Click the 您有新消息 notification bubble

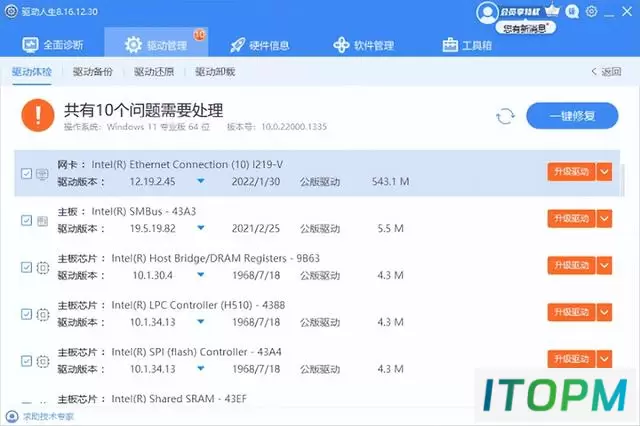coord(525,28)
